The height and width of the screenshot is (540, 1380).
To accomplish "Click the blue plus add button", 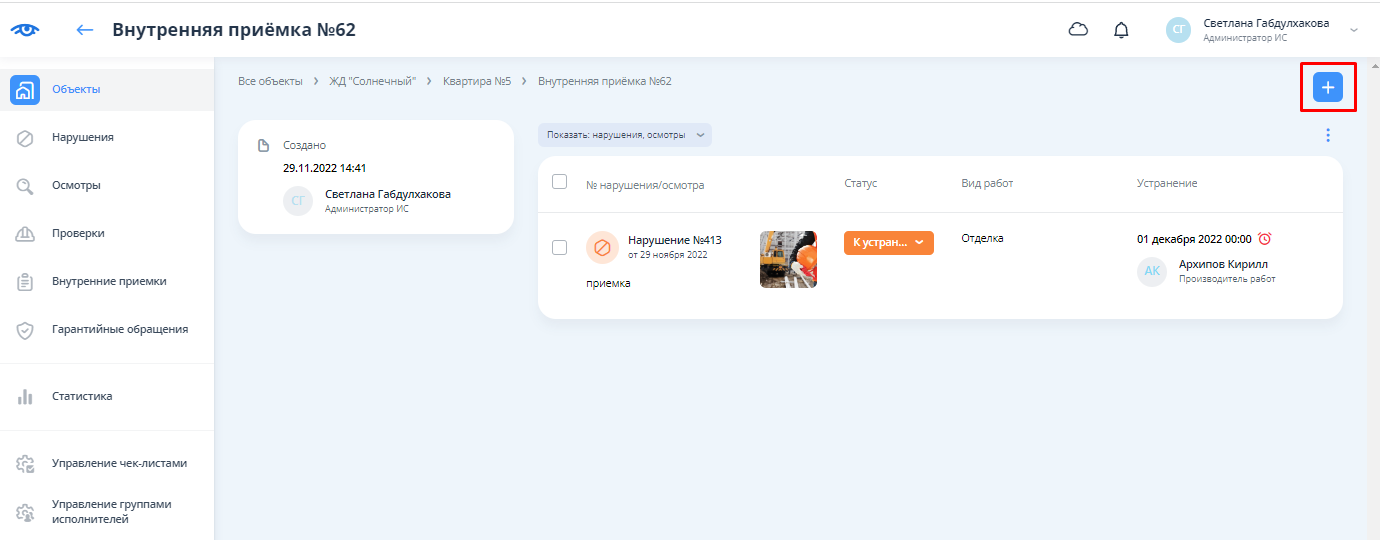I will [x=1327, y=88].
